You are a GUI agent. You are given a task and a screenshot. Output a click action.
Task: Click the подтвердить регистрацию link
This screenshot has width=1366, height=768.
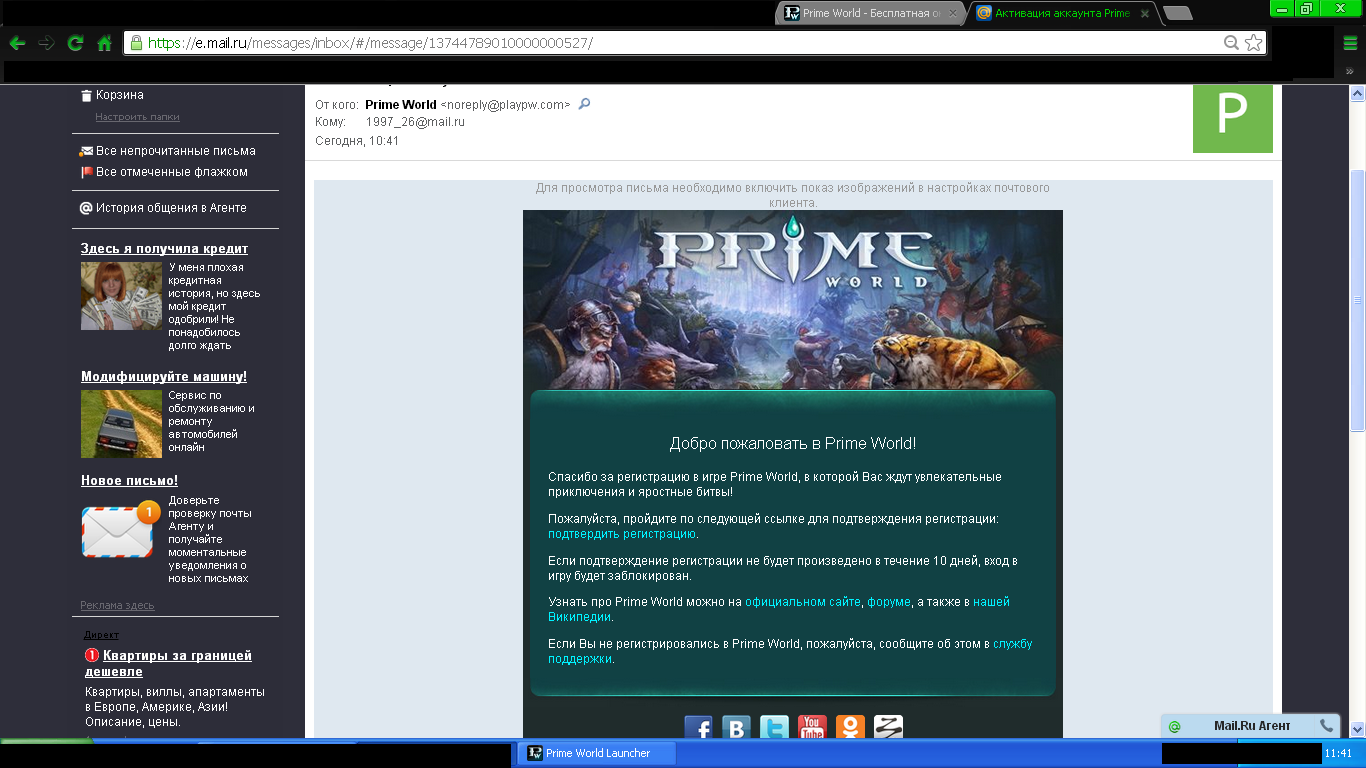click(622, 534)
